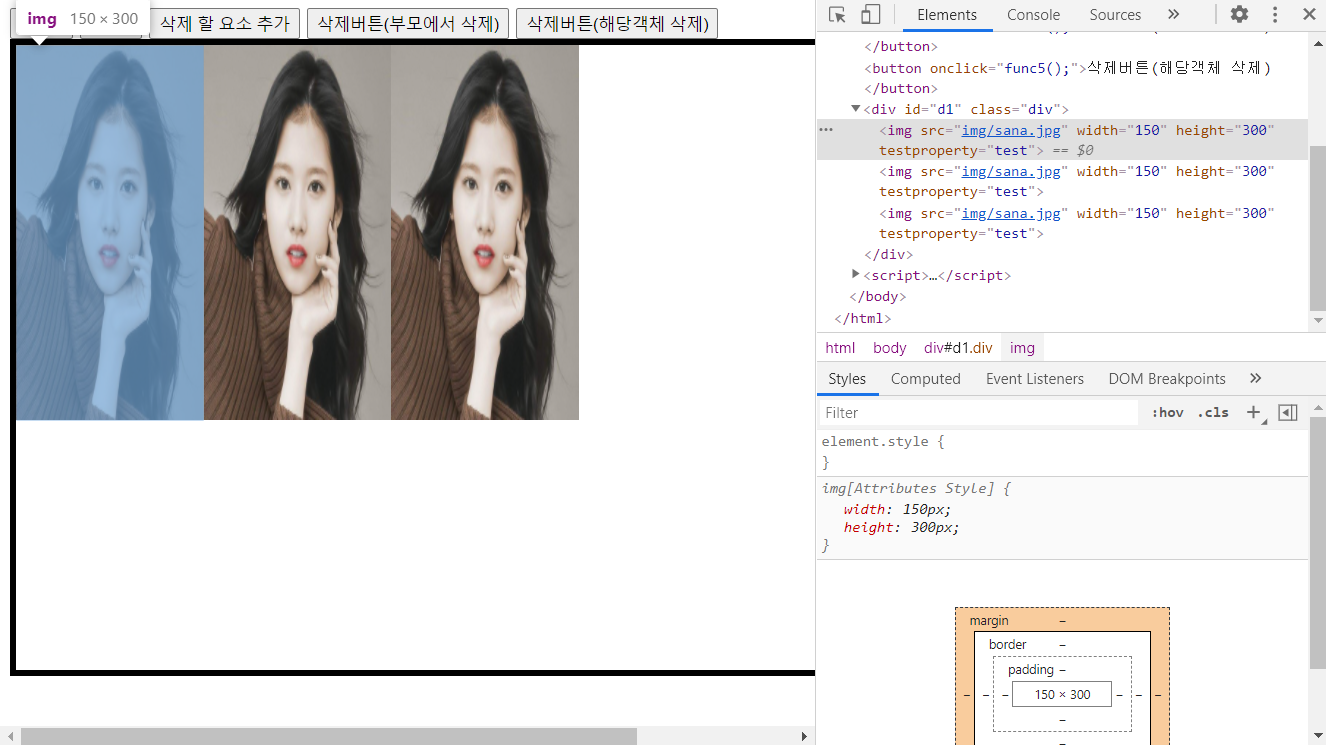Click the '삭제버튼(해당객체 삭제)' page button
1326x745 pixels.
coord(617,24)
